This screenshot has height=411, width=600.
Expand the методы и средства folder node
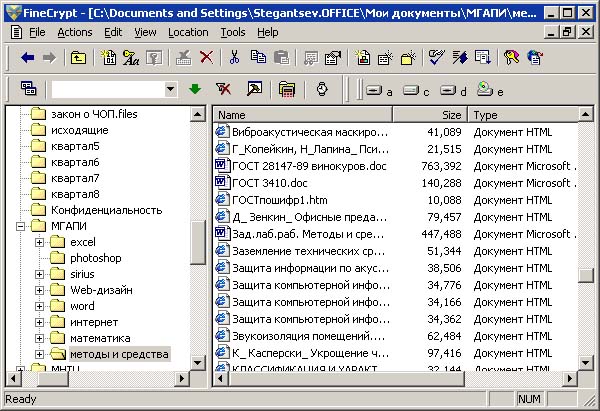click(39, 355)
